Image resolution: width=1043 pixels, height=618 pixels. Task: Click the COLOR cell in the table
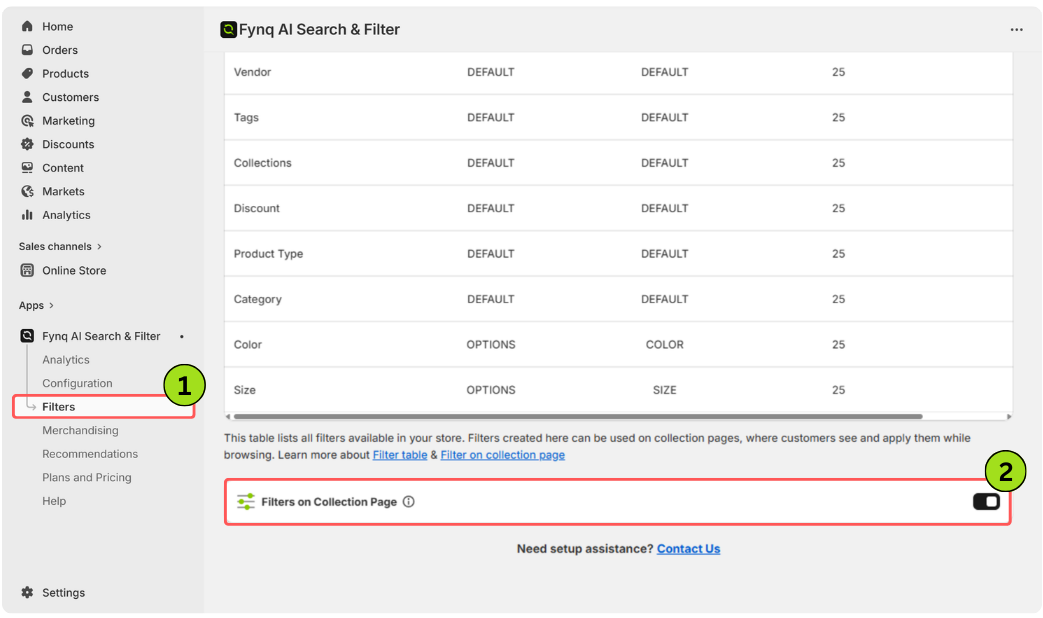coord(665,345)
